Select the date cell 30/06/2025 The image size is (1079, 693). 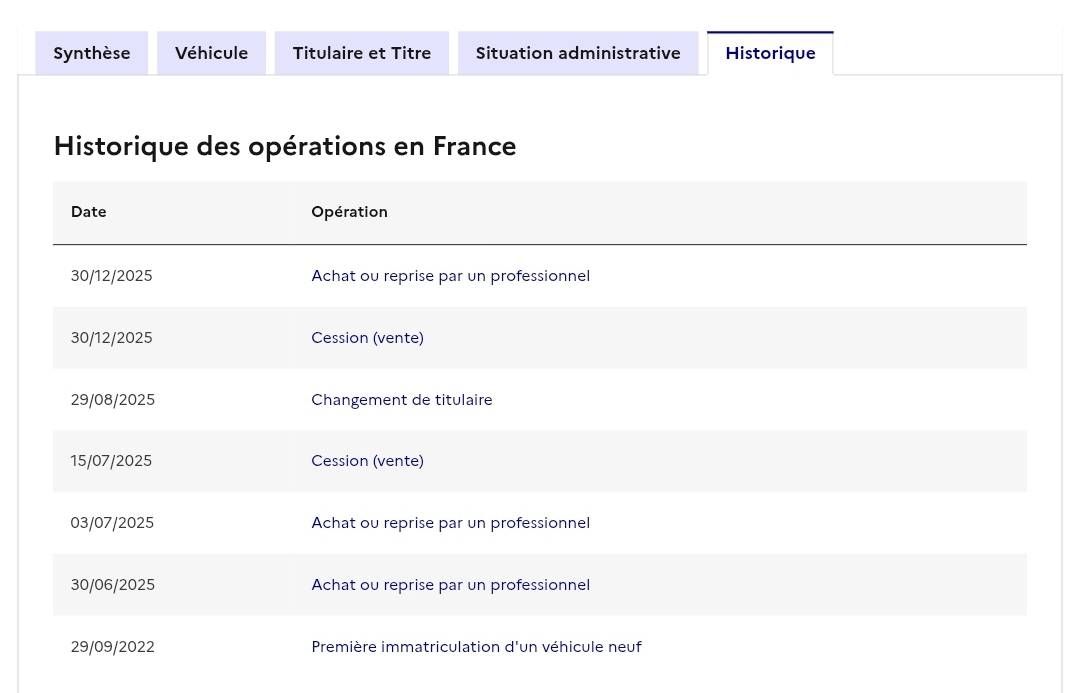click(113, 585)
